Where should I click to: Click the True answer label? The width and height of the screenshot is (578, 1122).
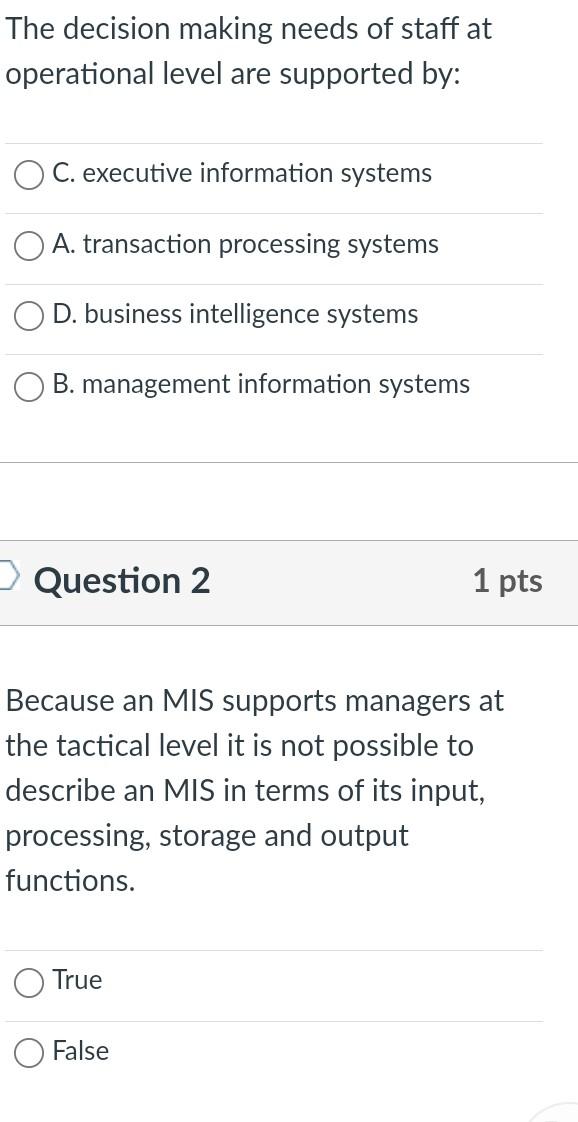tap(77, 981)
